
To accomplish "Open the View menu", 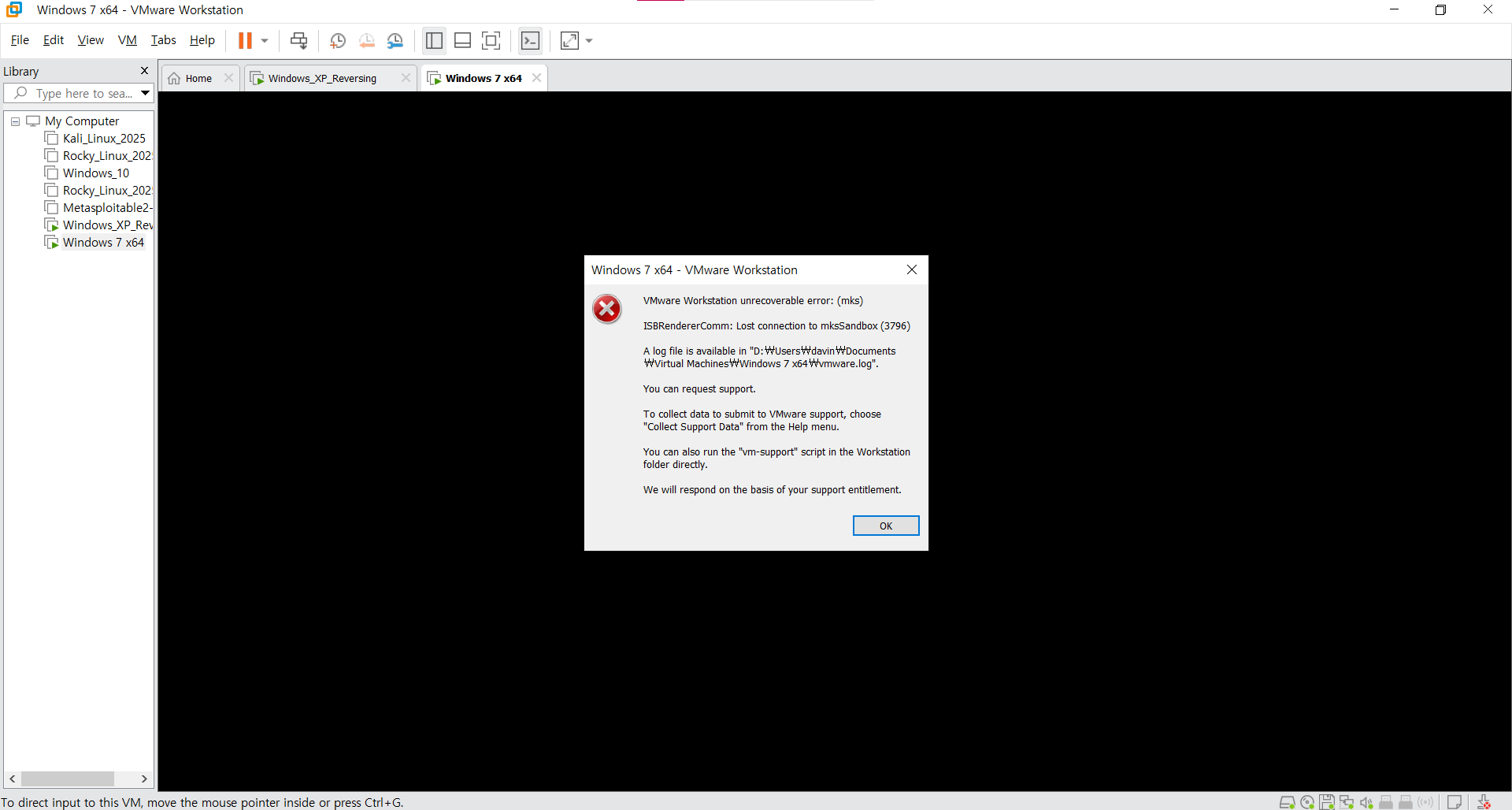I will coord(91,40).
